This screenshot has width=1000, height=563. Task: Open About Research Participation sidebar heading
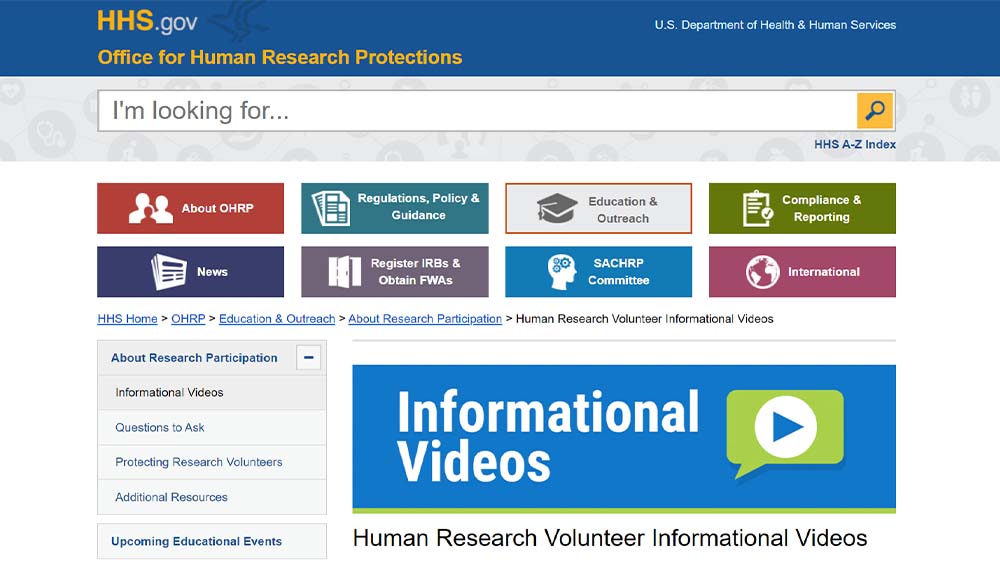click(194, 358)
